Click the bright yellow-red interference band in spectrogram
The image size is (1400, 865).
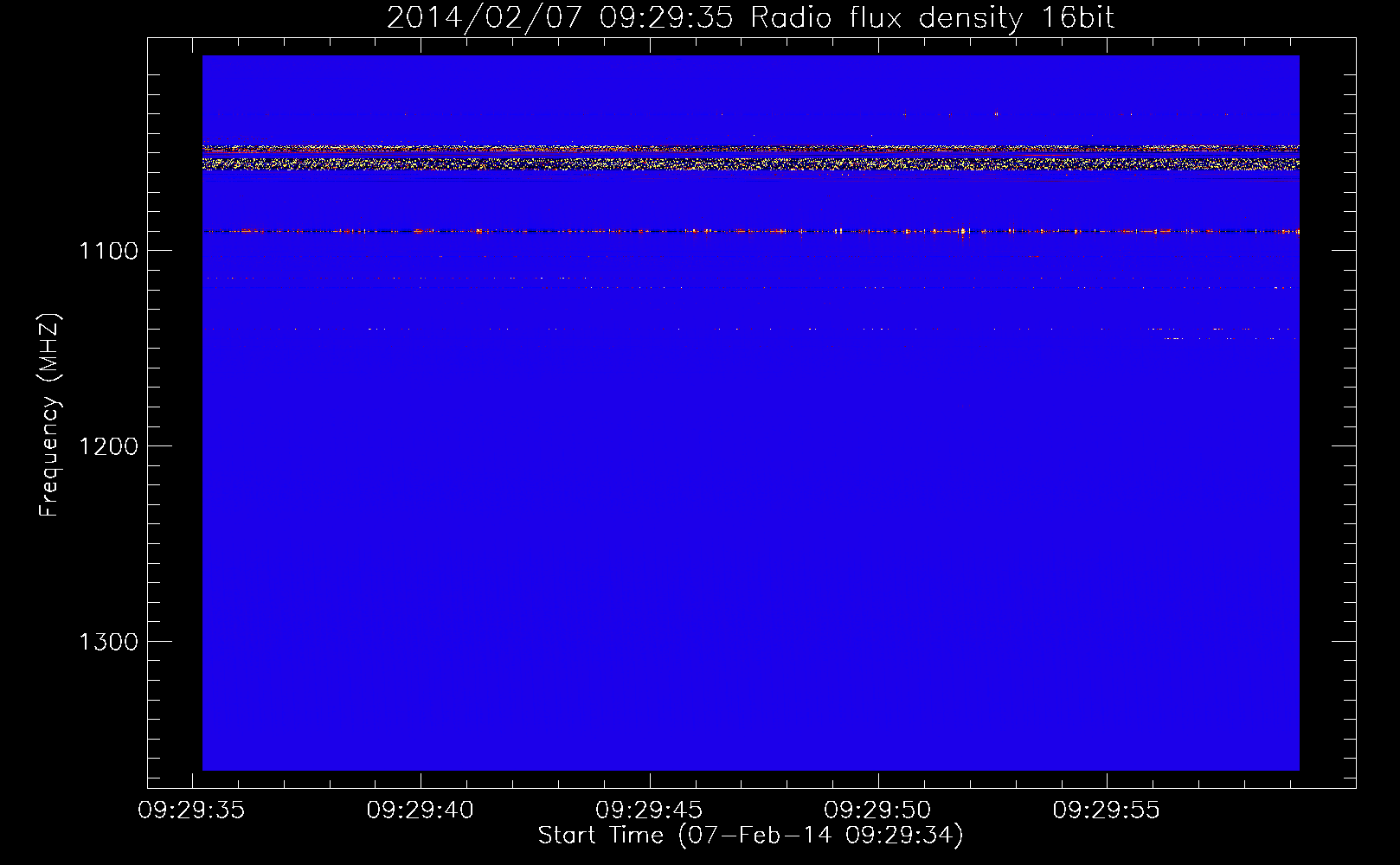click(750, 157)
